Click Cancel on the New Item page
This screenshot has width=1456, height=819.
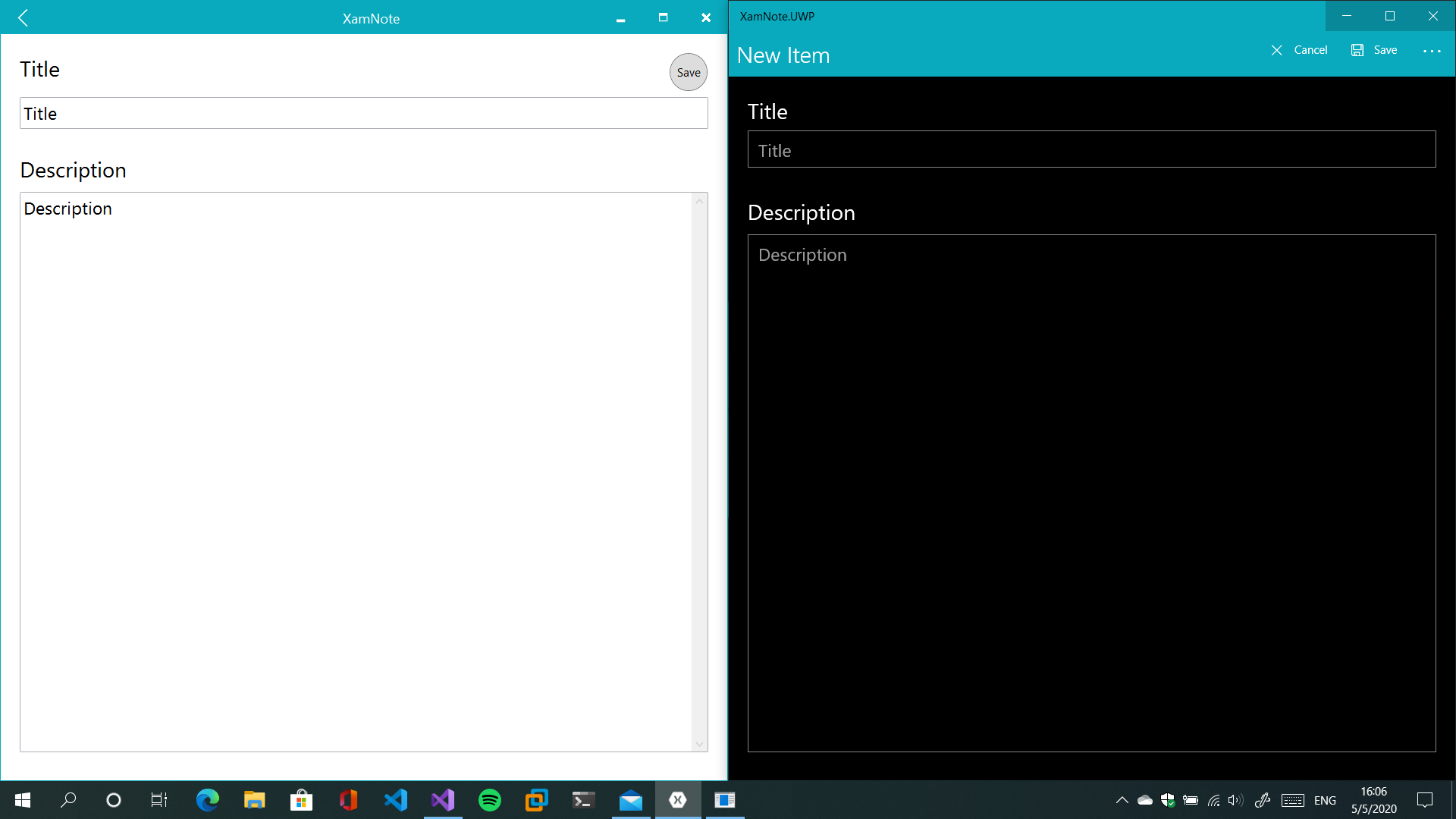click(1300, 50)
